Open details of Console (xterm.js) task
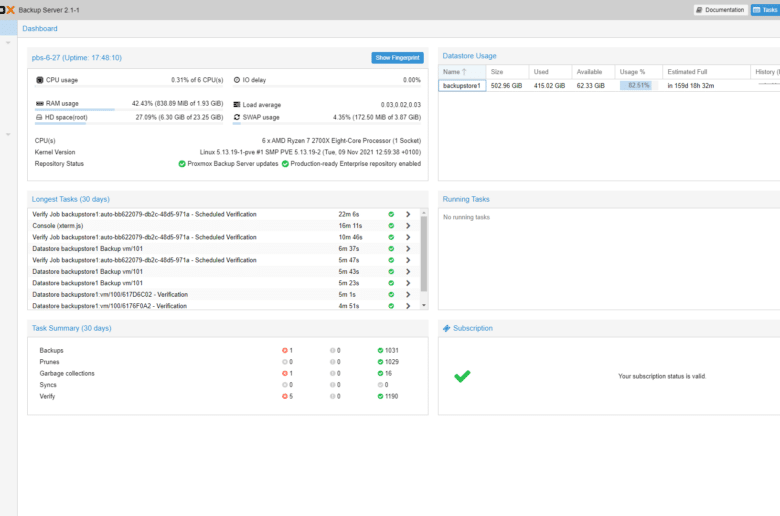This screenshot has width=780, height=516. (x=408, y=226)
